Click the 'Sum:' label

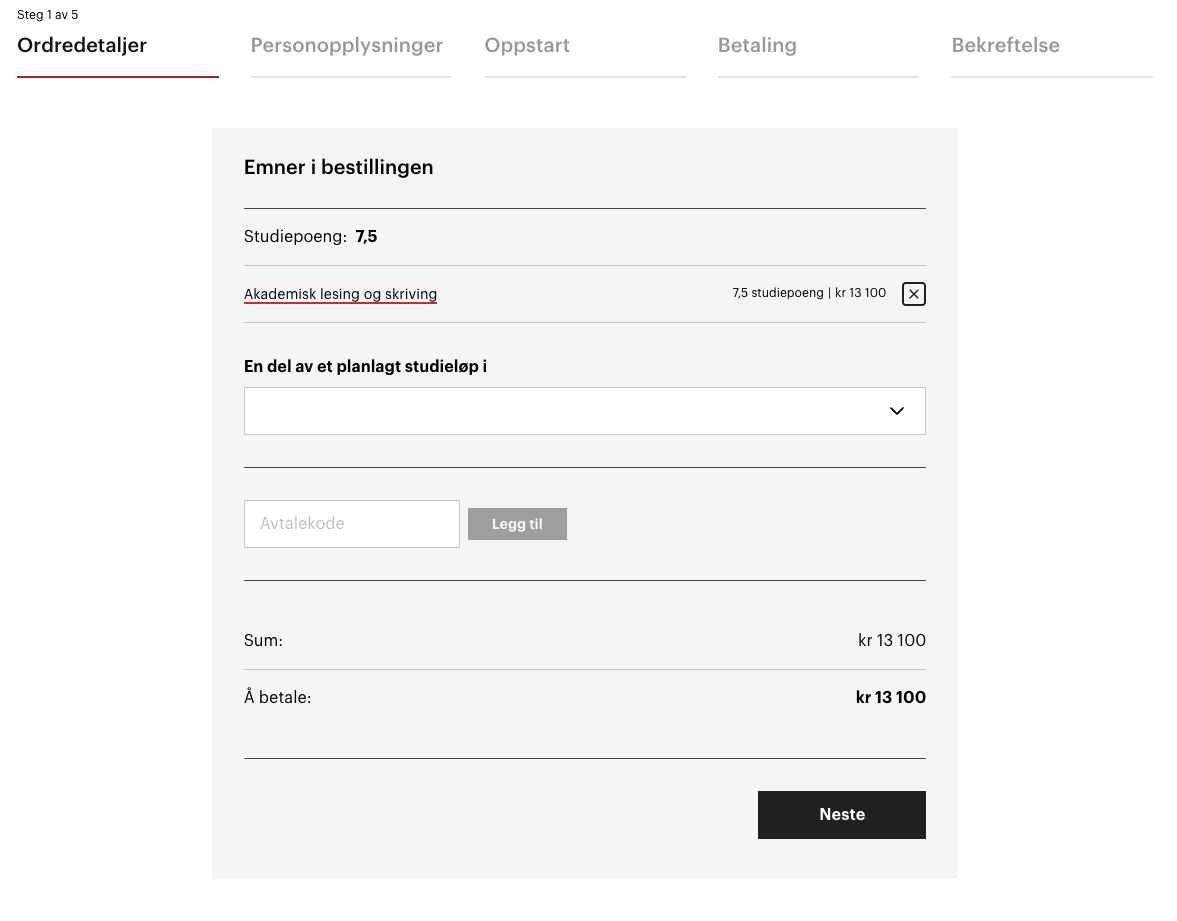click(263, 640)
